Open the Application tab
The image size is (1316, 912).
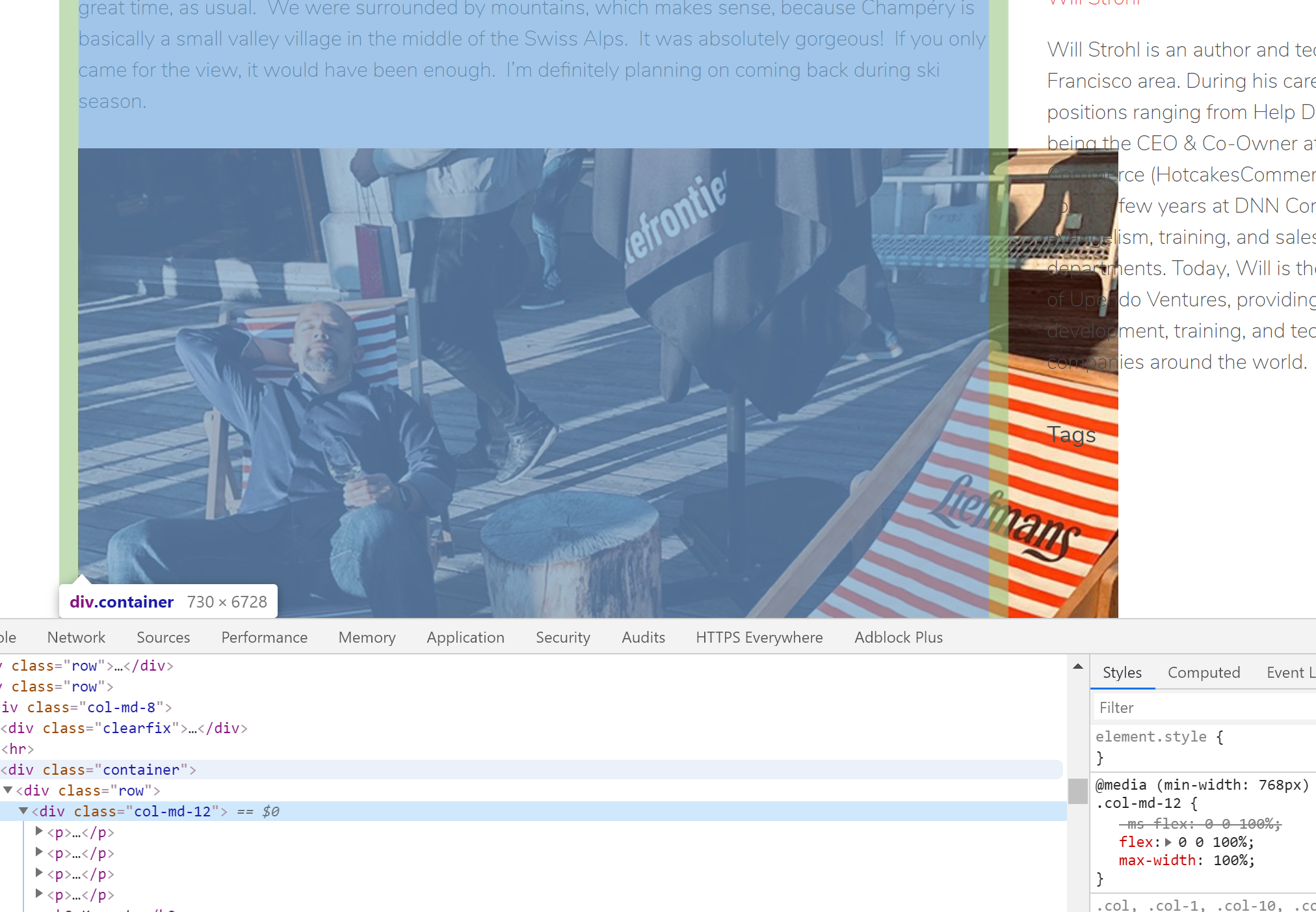466,637
